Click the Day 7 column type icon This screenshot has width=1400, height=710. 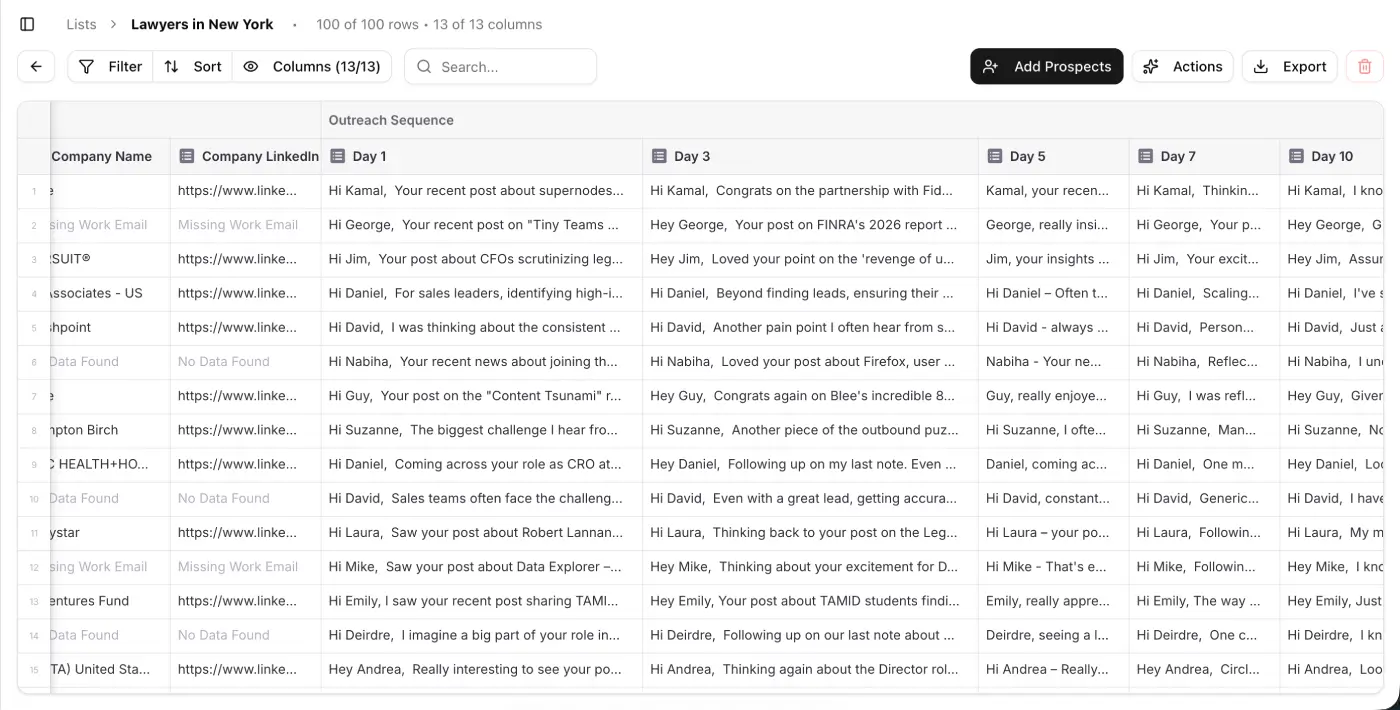1145,156
